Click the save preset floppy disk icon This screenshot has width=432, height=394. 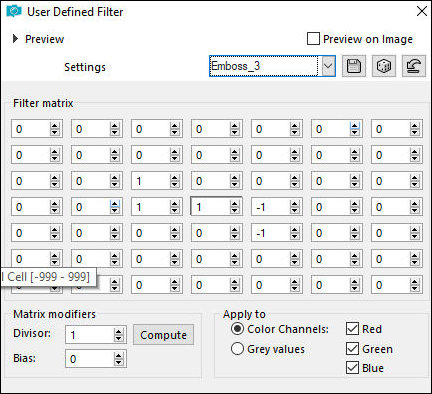click(354, 66)
